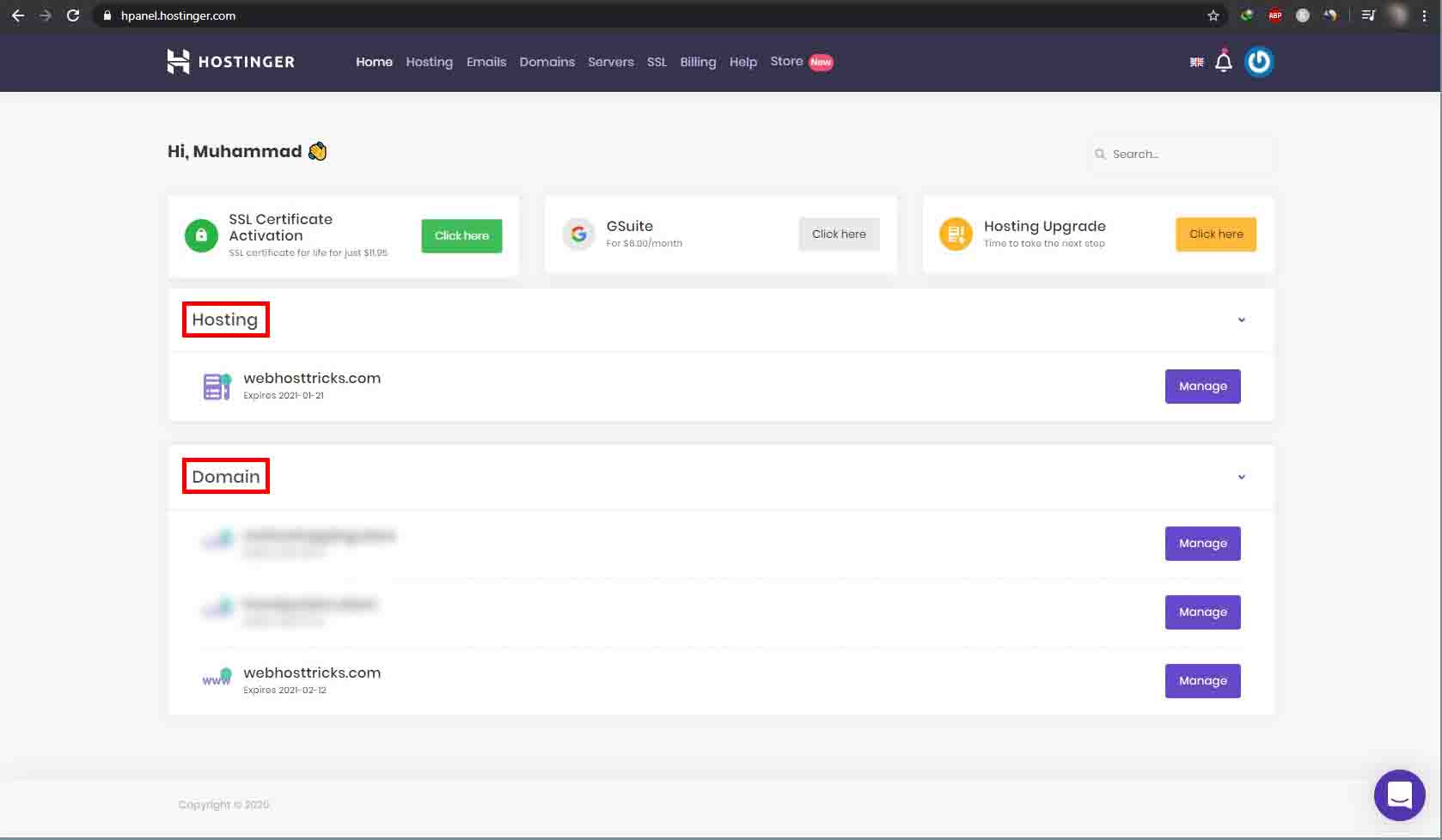The image size is (1442, 840).
Task: Open the Store menu item
Action: [786, 61]
